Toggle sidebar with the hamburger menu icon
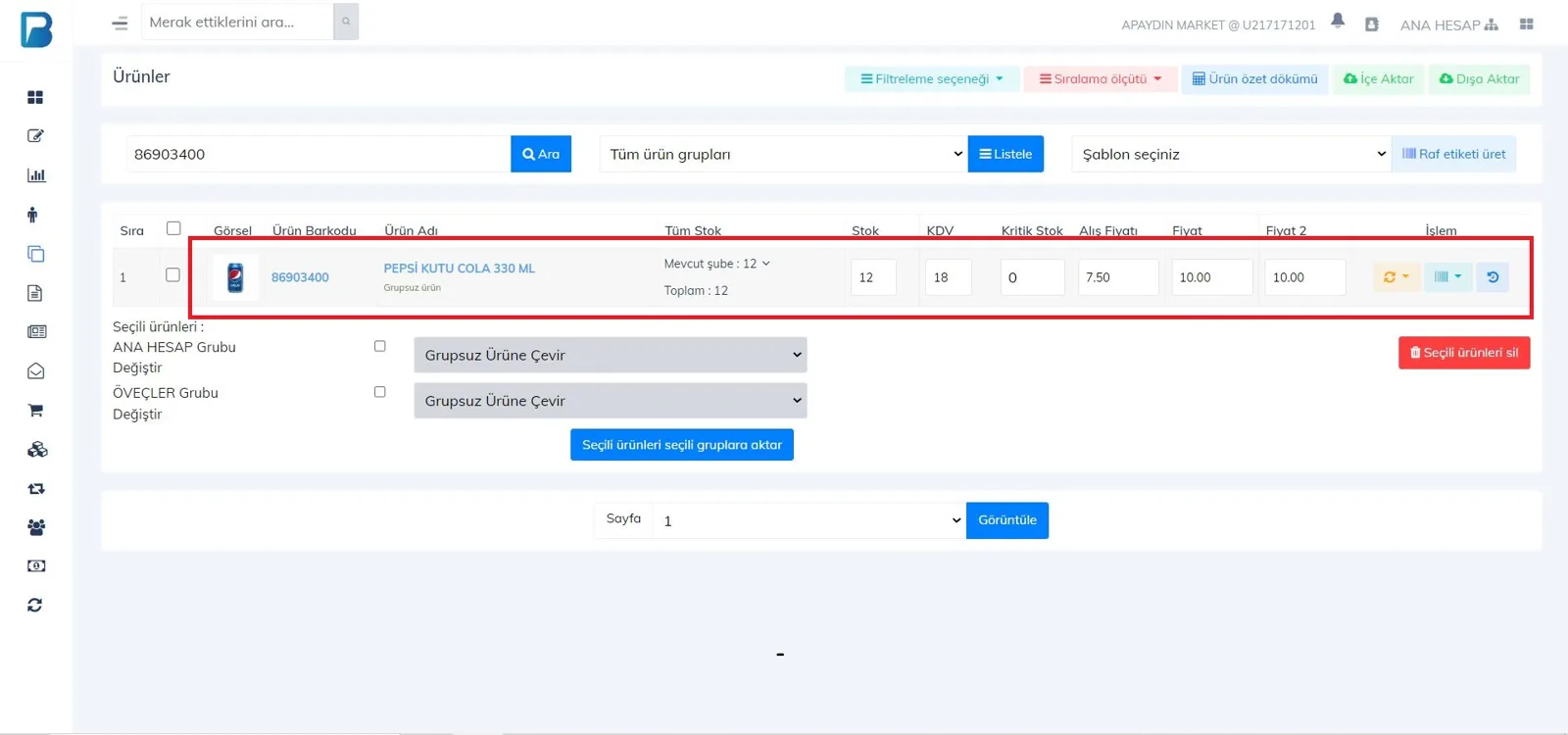1568x735 pixels. pyautogui.click(x=120, y=23)
